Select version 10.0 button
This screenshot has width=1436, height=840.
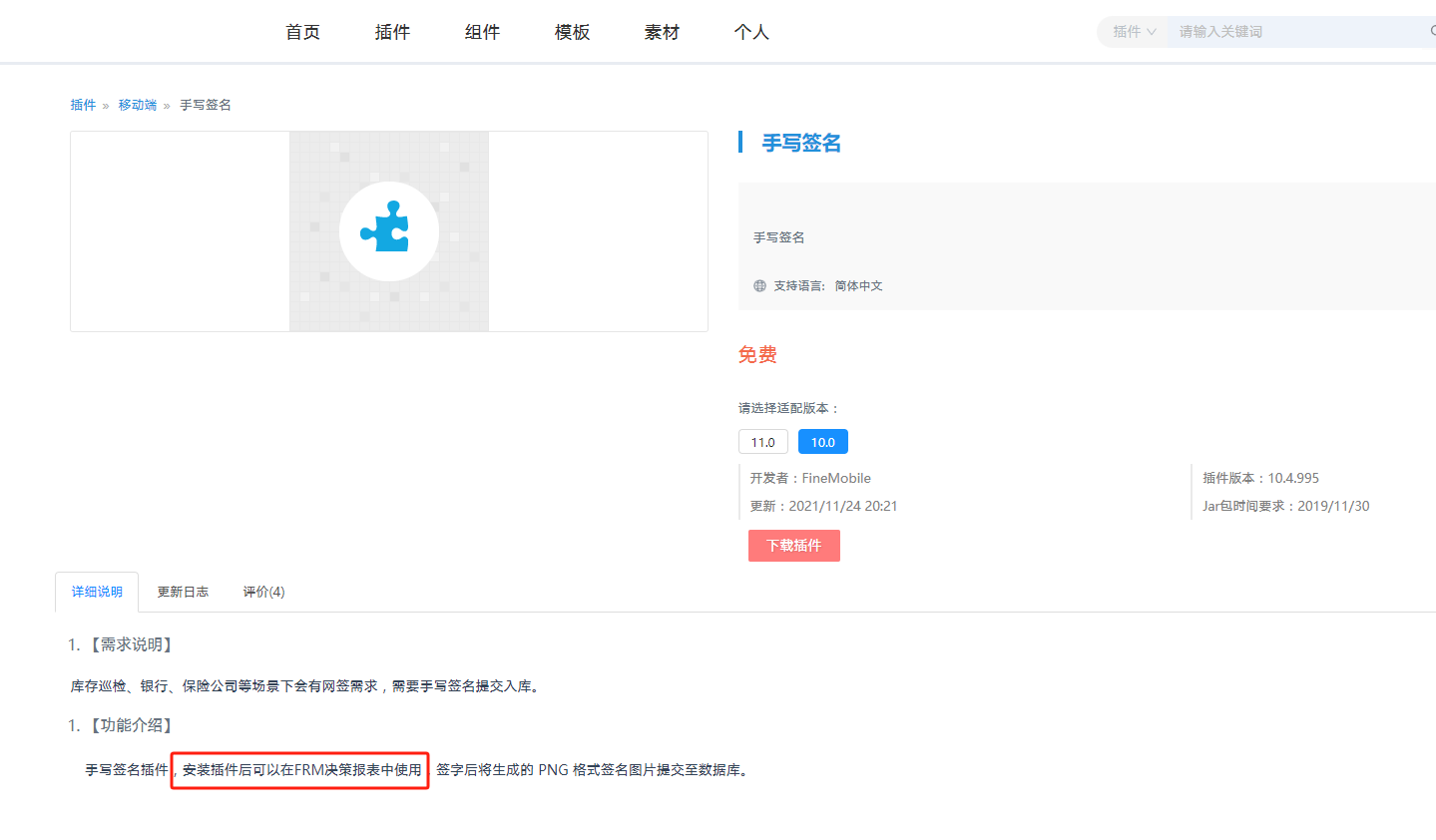[823, 442]
